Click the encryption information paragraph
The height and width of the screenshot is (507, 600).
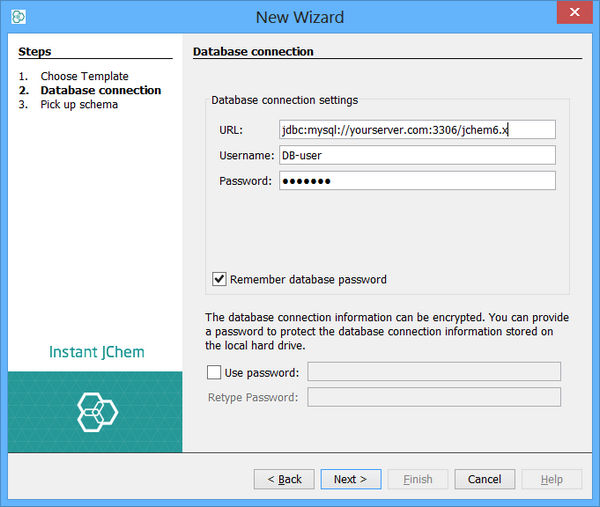(x=387, y=331)
